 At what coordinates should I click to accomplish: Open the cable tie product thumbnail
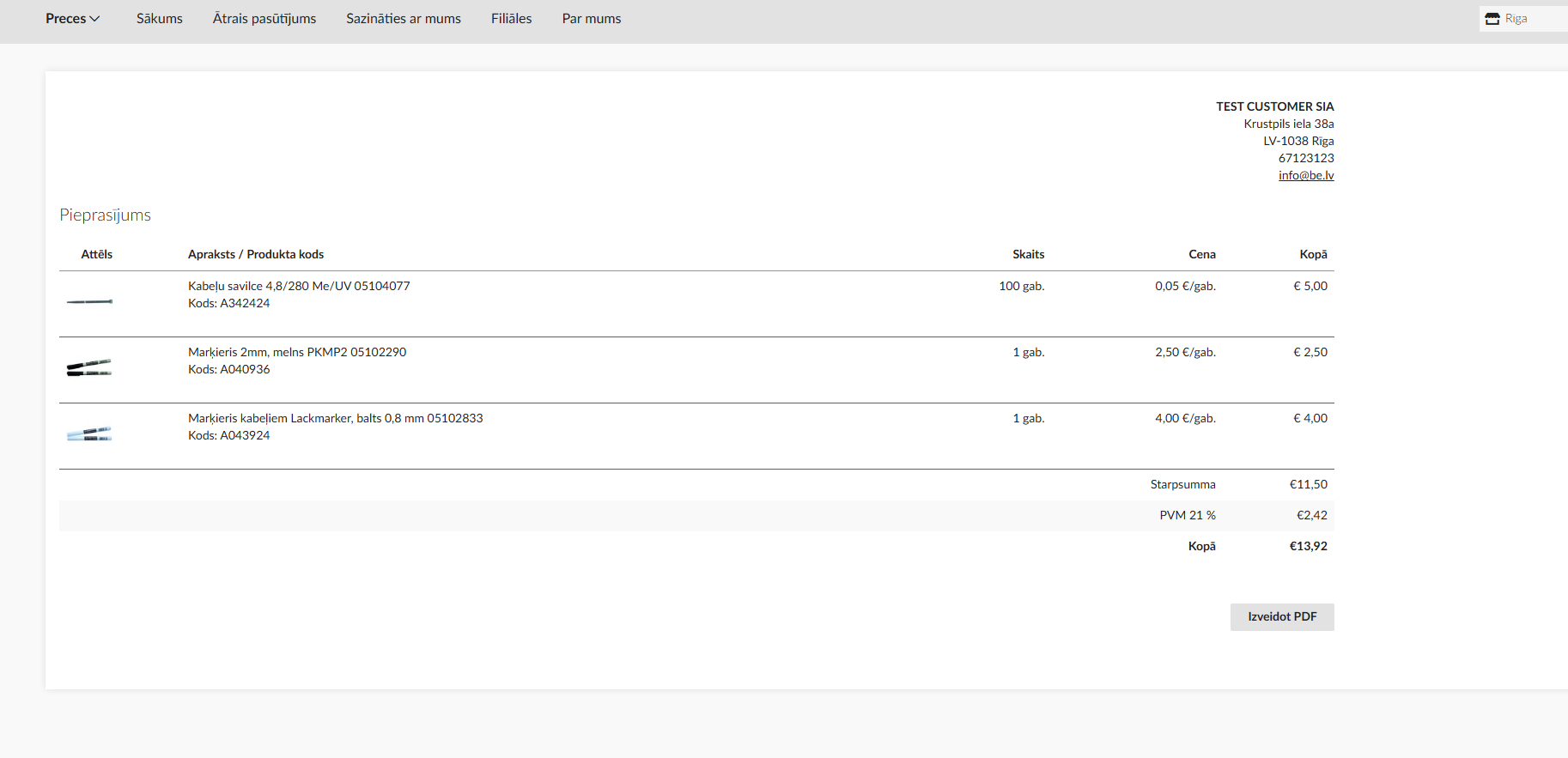tap(89, 301)
